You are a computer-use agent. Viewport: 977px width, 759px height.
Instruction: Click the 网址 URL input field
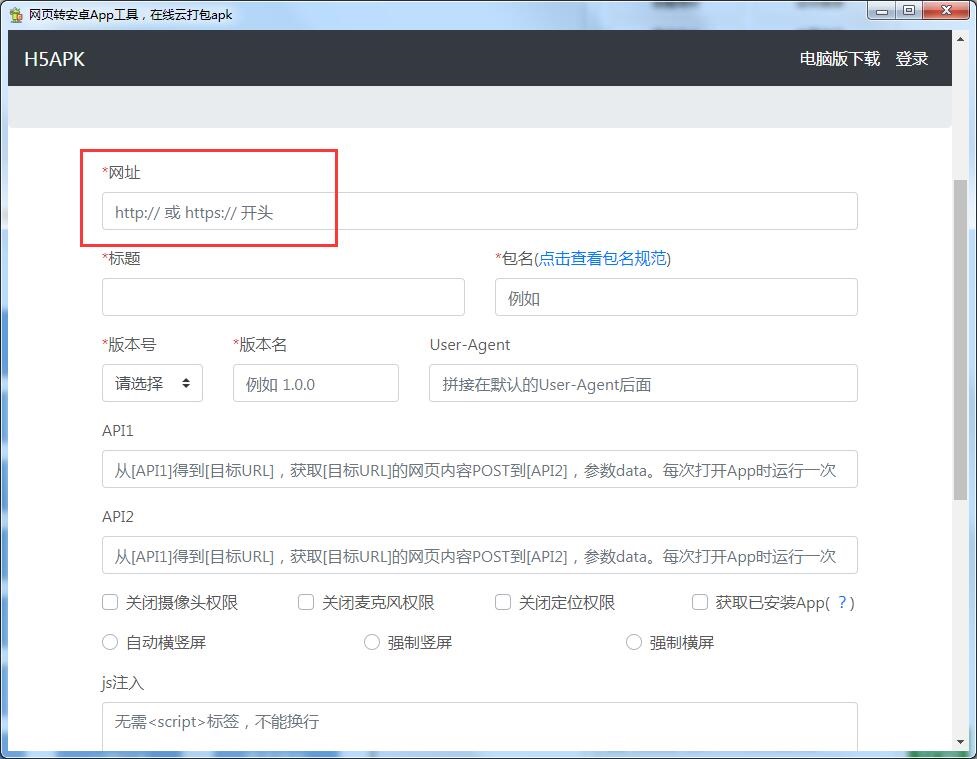pos(479,212)
